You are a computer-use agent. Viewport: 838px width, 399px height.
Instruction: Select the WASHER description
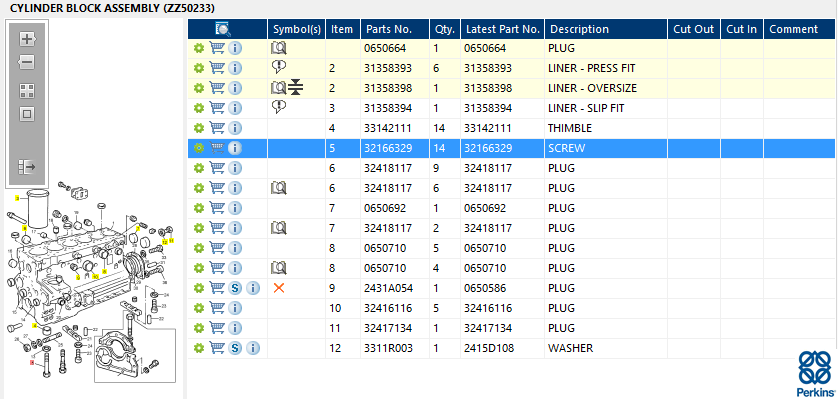(x=570, y=348)
